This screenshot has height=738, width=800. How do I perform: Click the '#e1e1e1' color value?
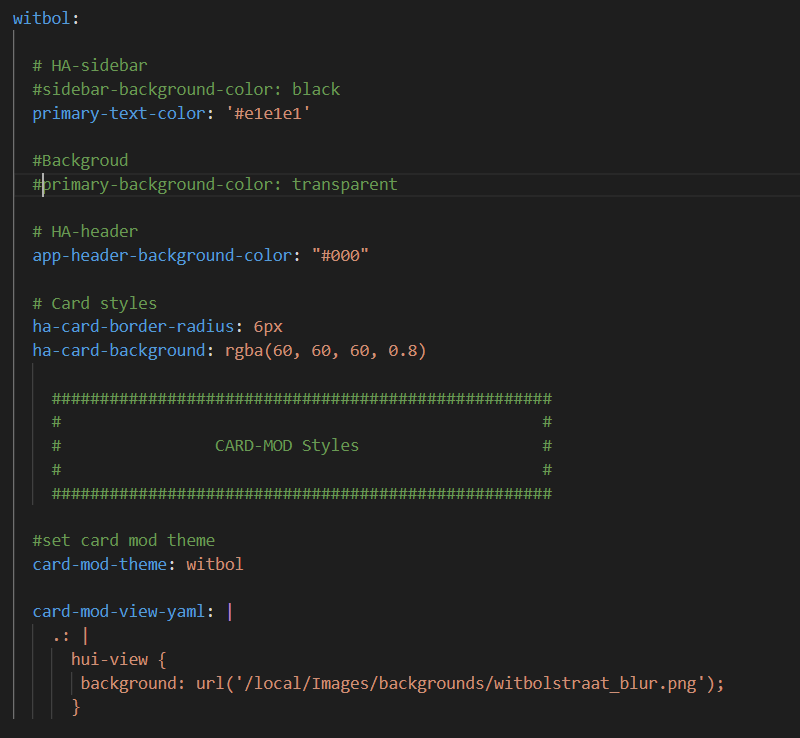[268, 113]
